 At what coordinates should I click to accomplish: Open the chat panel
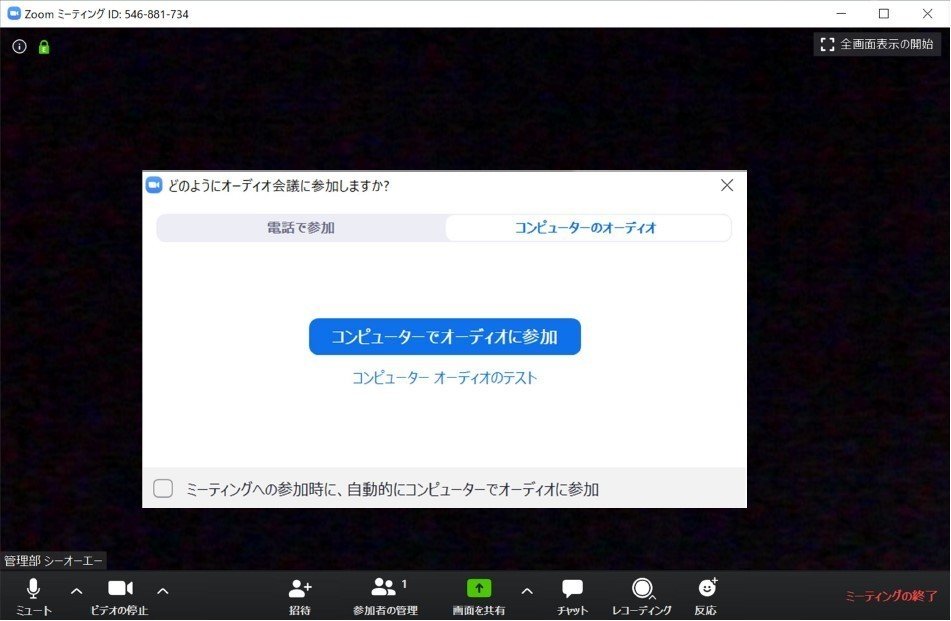click(x=571, y=594)
